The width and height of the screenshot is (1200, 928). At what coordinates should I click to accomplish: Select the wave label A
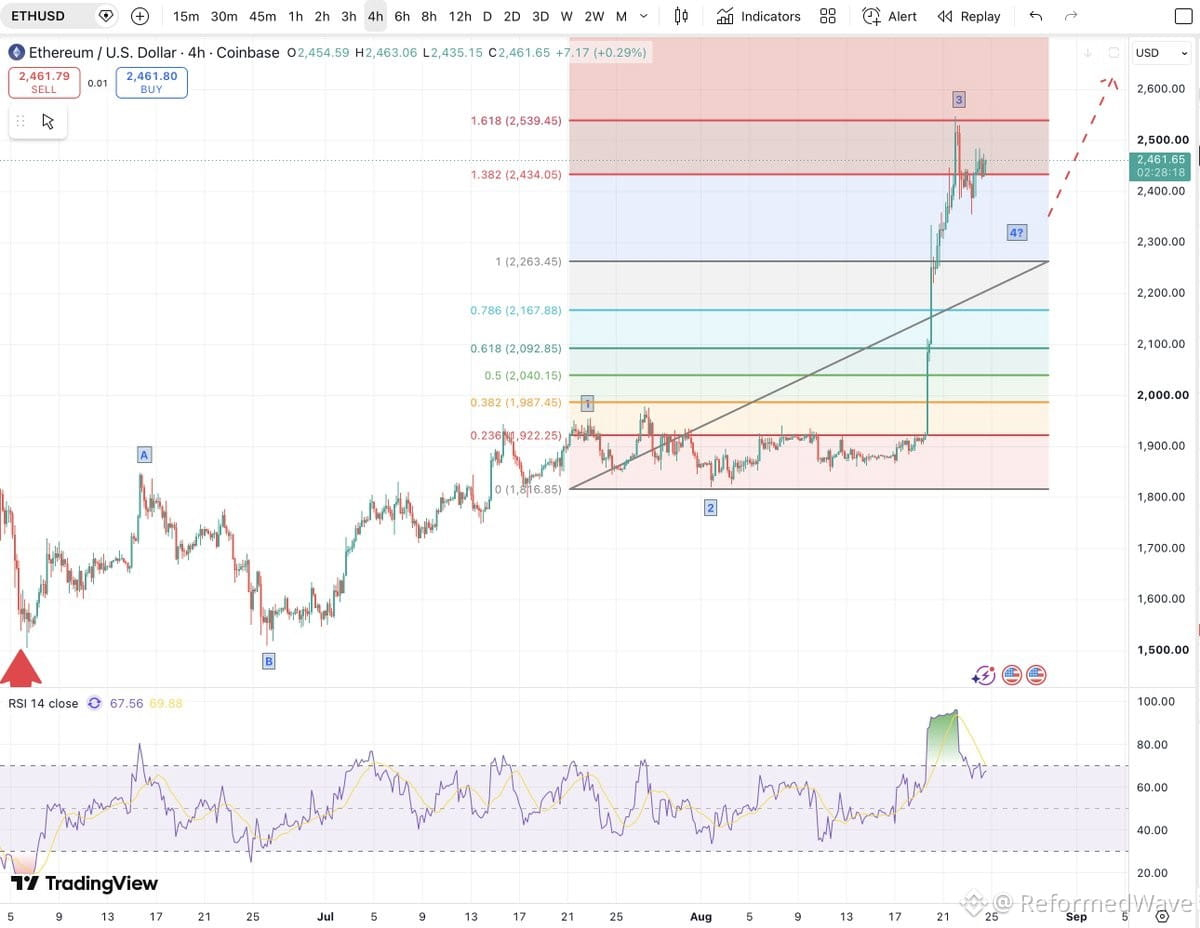coord(144,455)
